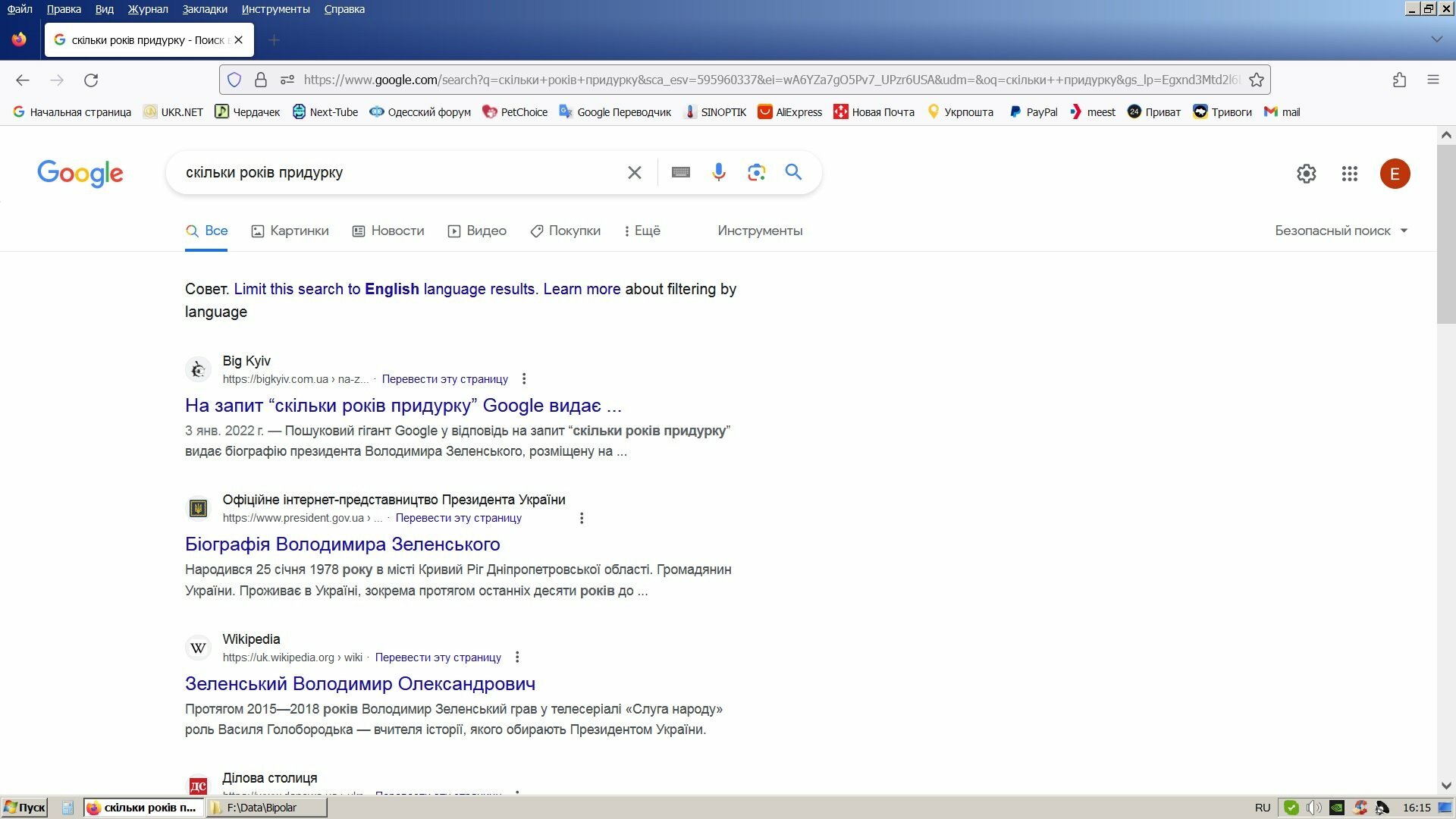
Task: Open the Справка menu
Action: (344, 9)
